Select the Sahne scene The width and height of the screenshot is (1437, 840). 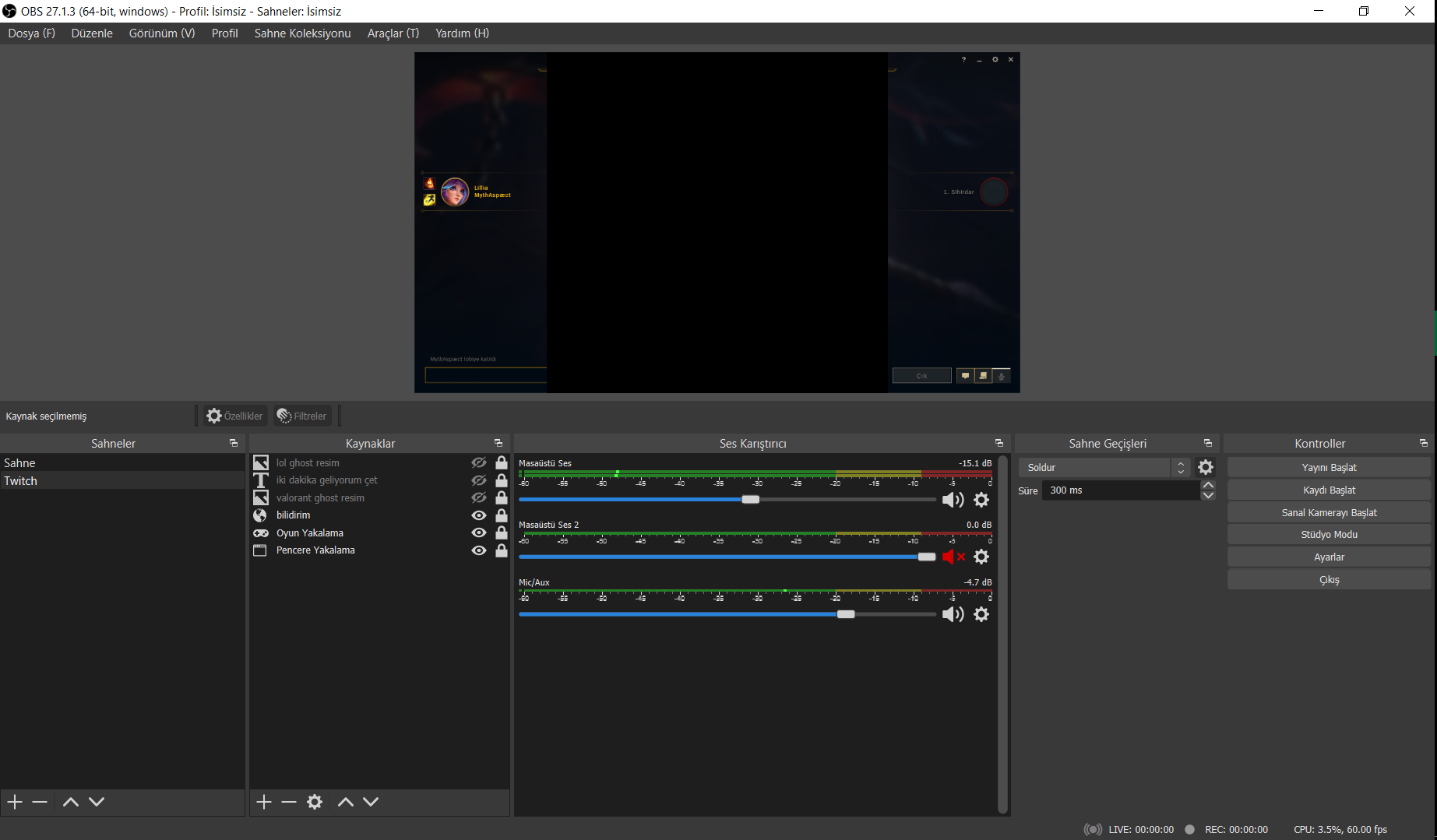pyautogui.click(x=122, y=463)
